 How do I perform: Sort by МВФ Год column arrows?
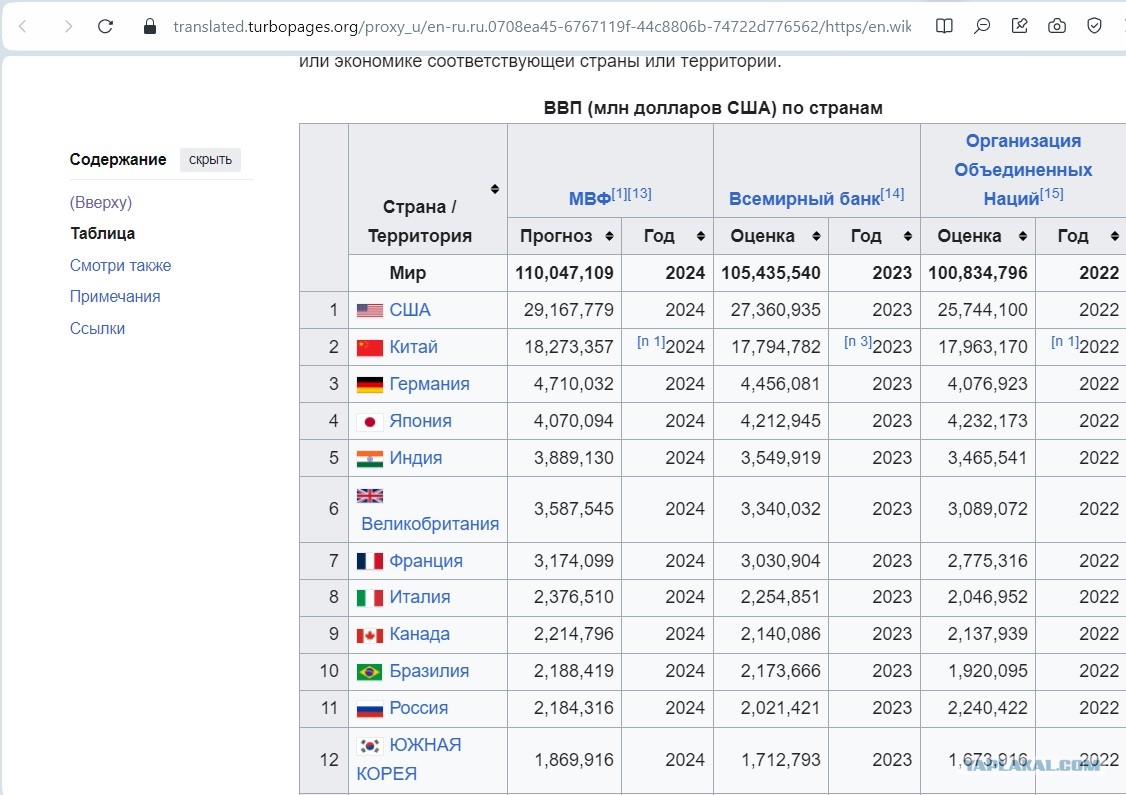(701, 236)
